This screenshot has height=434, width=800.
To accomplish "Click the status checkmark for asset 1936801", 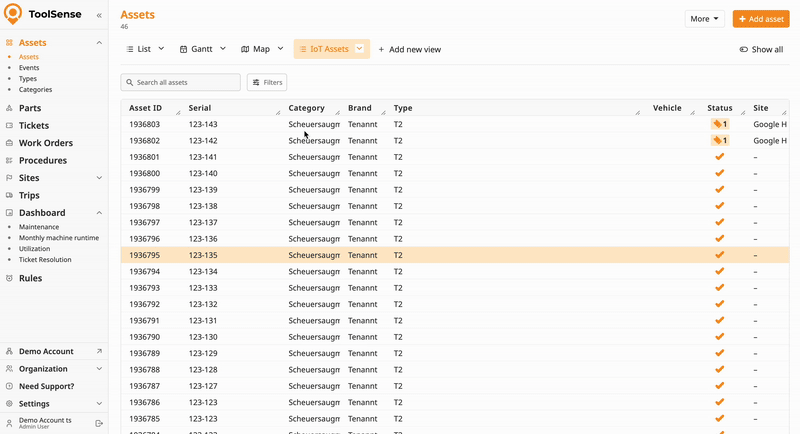I will tap(719, 157).
